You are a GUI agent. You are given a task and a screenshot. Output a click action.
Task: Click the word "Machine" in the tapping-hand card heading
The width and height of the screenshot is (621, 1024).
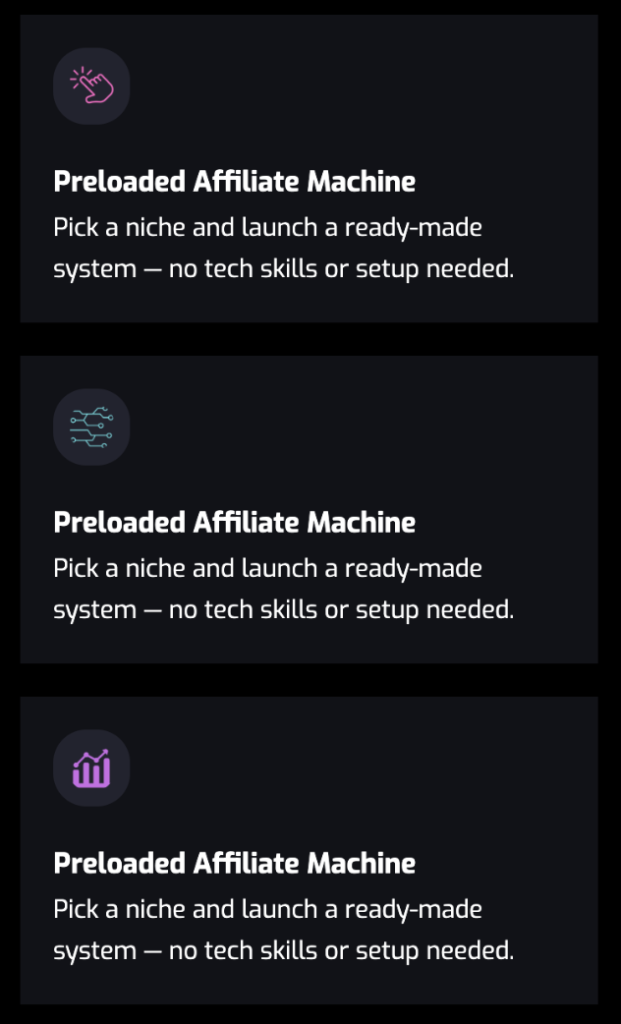click(361, 182)
